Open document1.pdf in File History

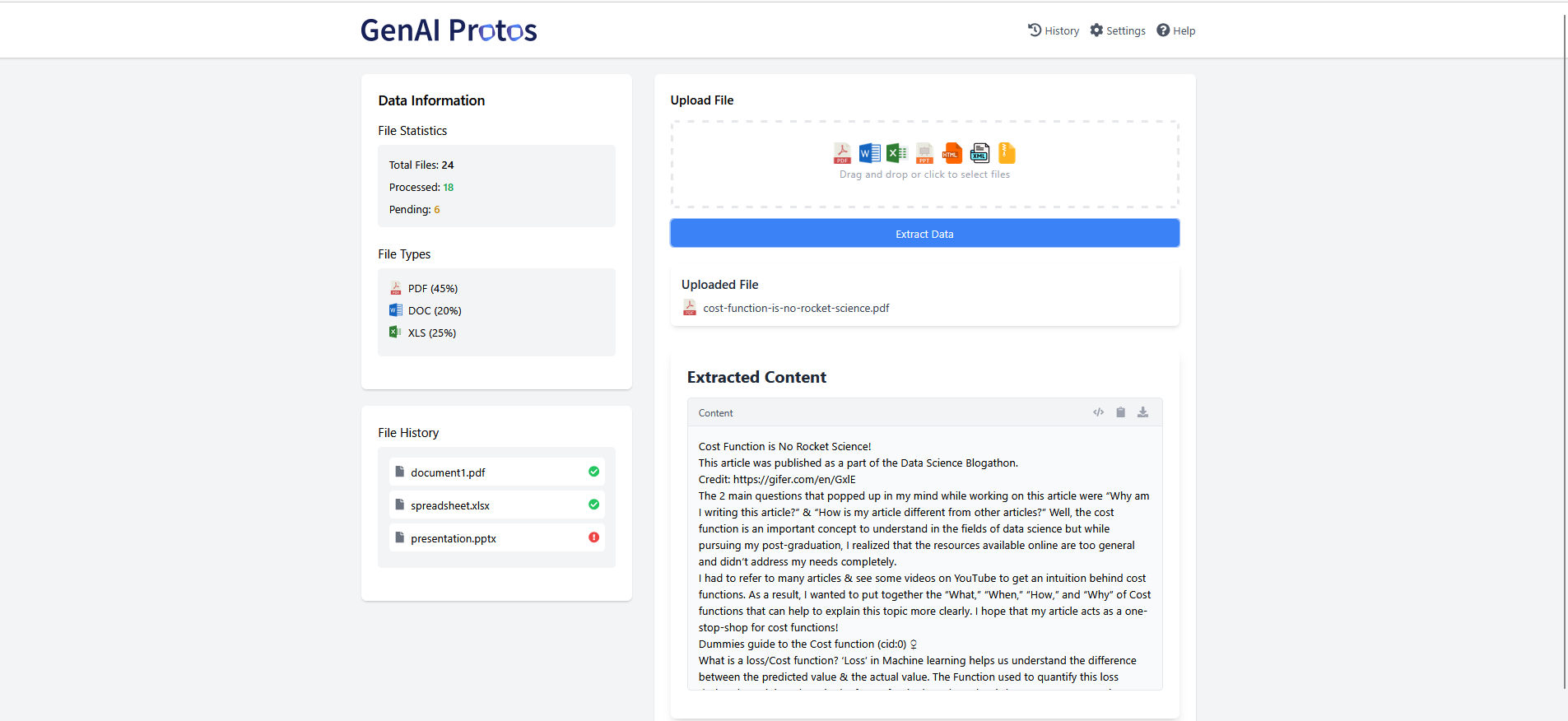(x=496, y=472)
